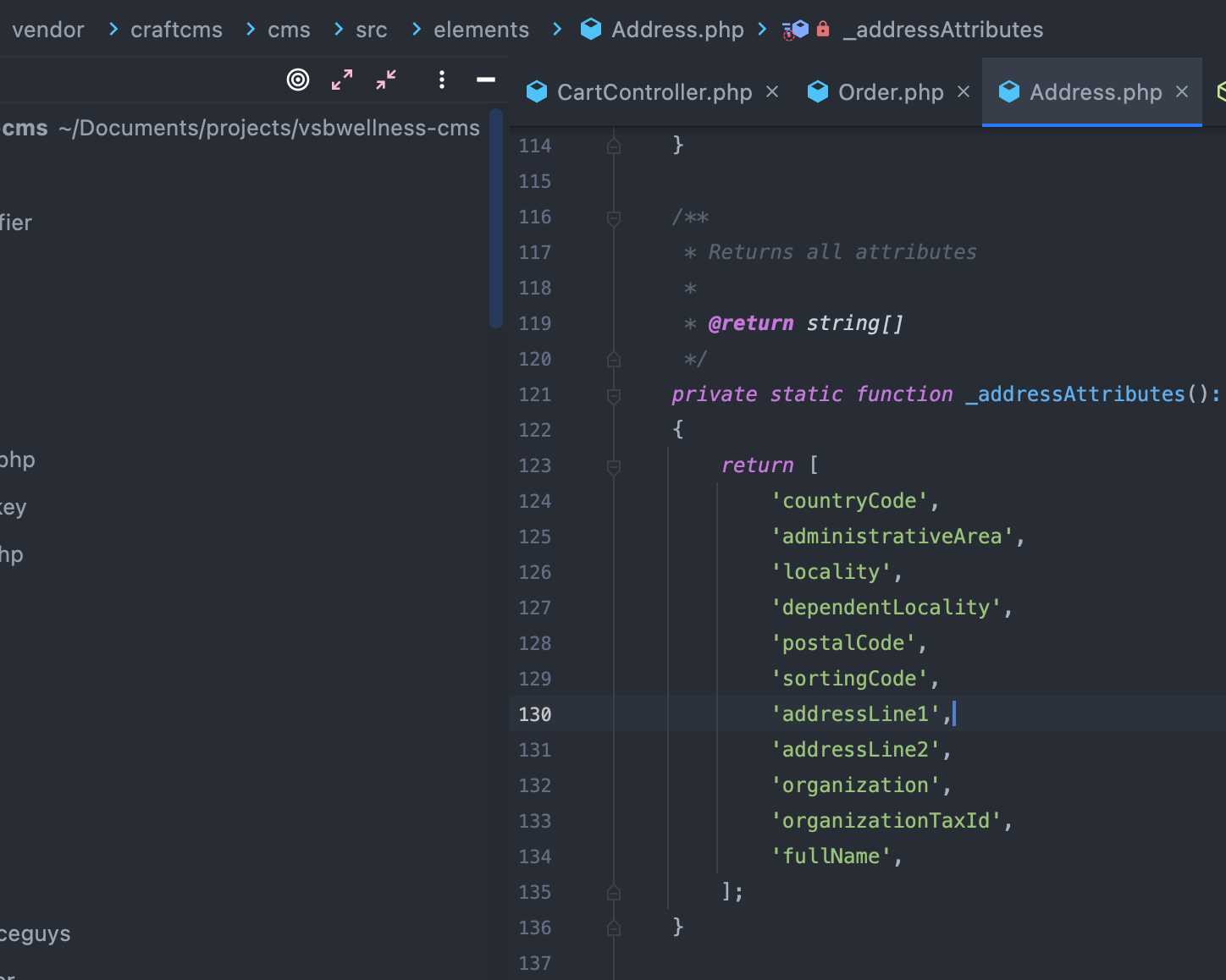
Task: Close the Order.php tab
Action: coord(964,91)
